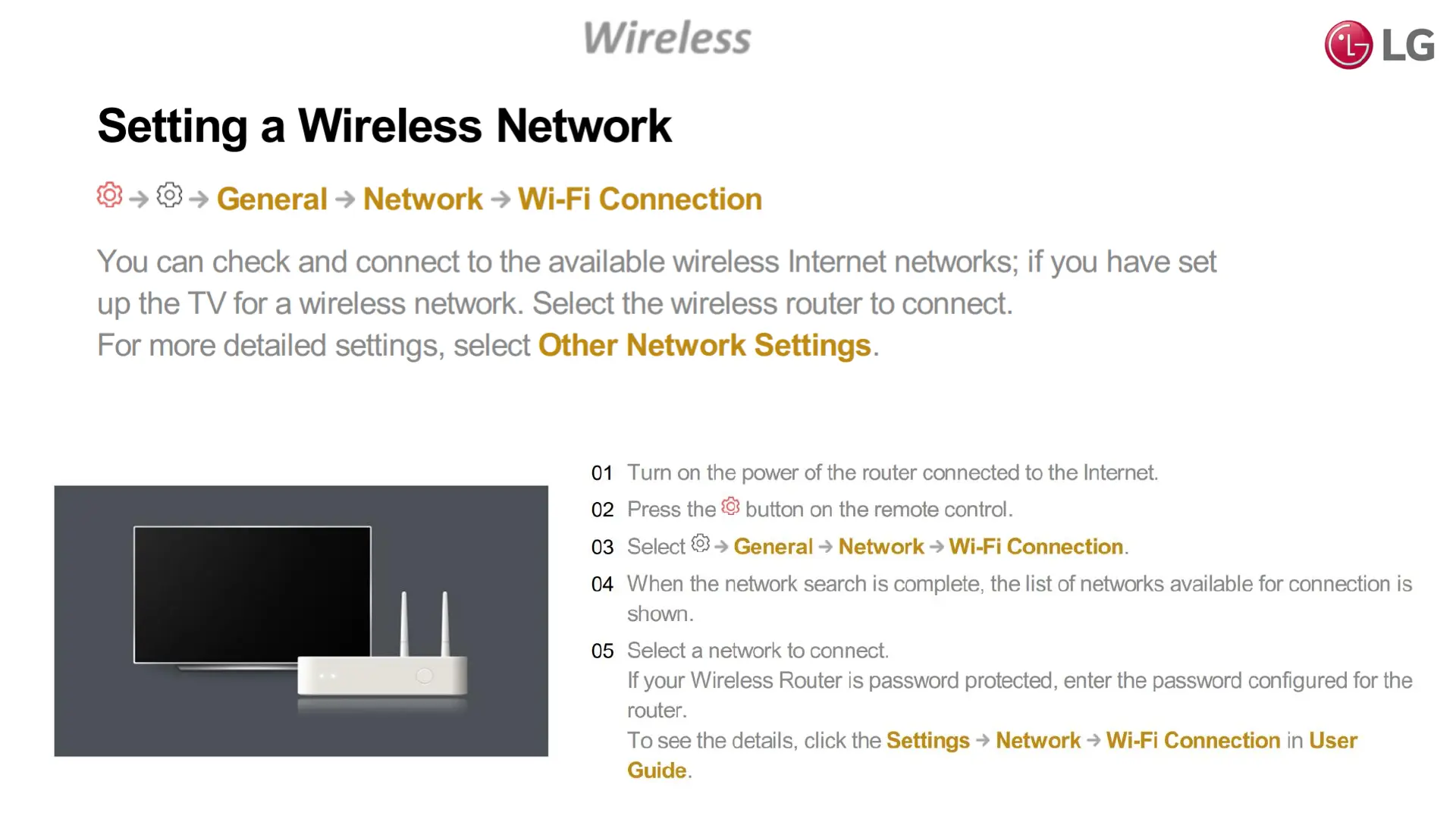This screenshot has width=1456, height=819.
Task: Click the Setting a Wireless Network heading
Action: point(384,126)
